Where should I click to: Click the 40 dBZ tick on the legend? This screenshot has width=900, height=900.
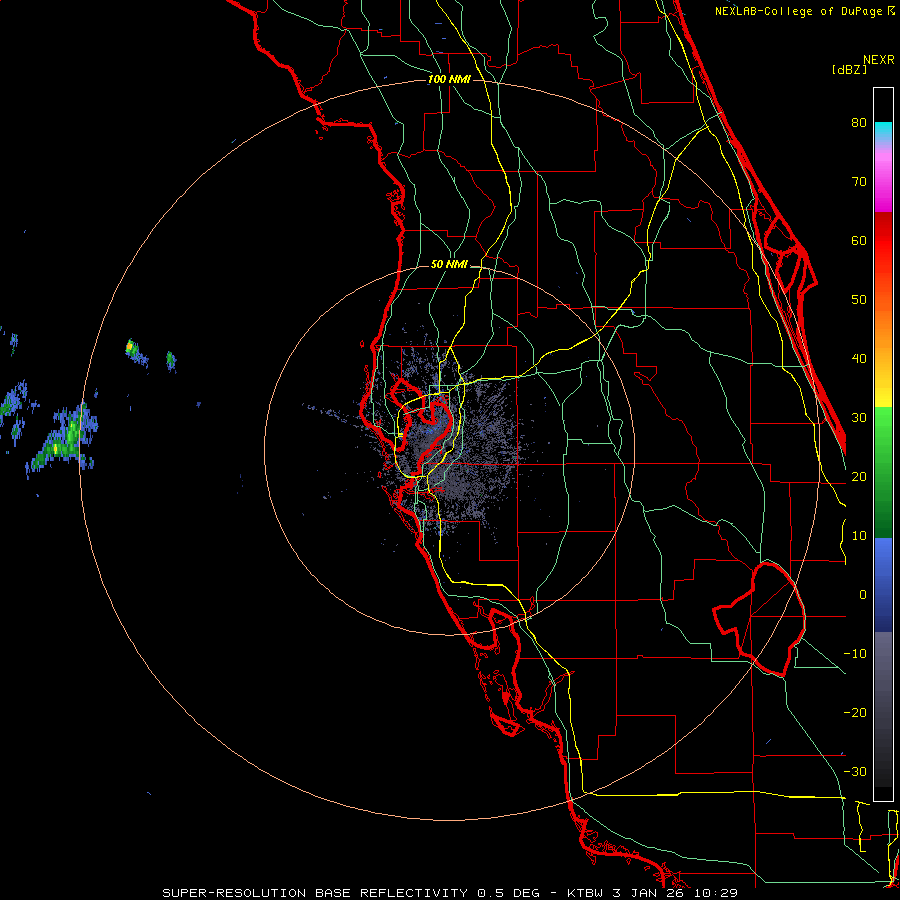[x=859, y=359]
